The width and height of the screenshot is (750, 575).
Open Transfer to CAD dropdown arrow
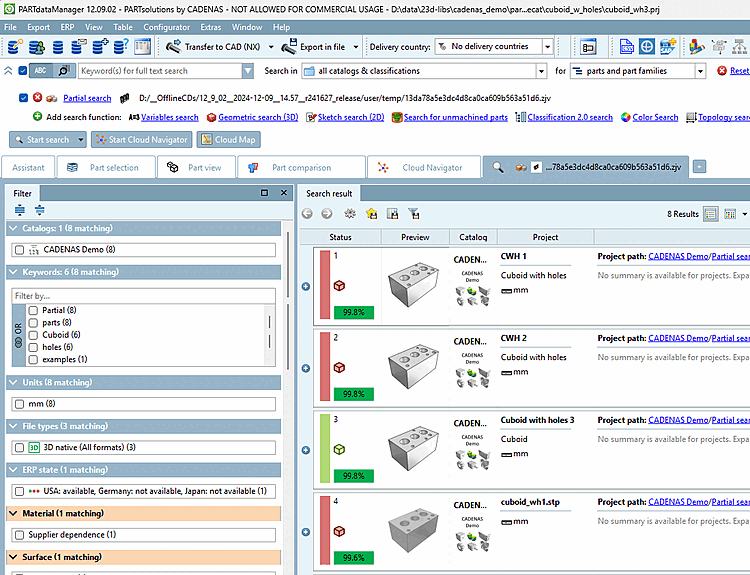(x=271, y=47)
